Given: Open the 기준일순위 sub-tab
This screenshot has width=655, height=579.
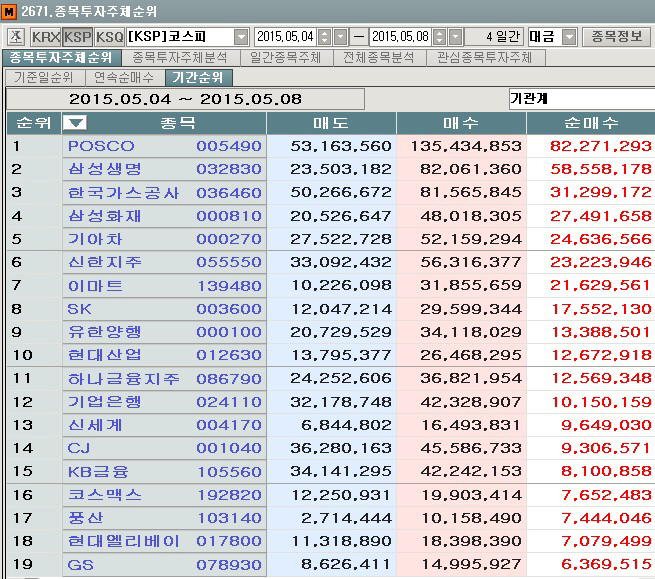Looking at the screenshot, I should pyautogui.click(x=44, y=78).
